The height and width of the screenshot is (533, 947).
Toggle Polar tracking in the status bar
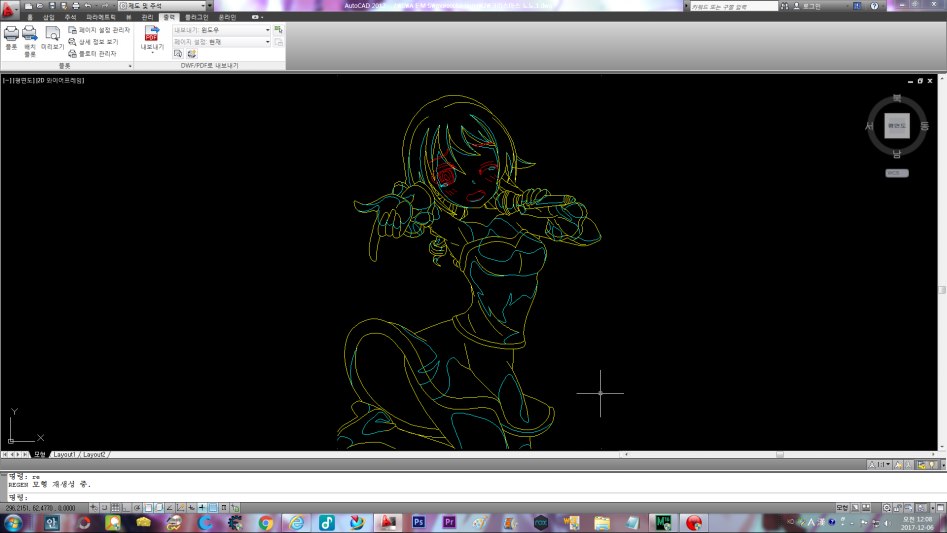(x=137, y=508)
